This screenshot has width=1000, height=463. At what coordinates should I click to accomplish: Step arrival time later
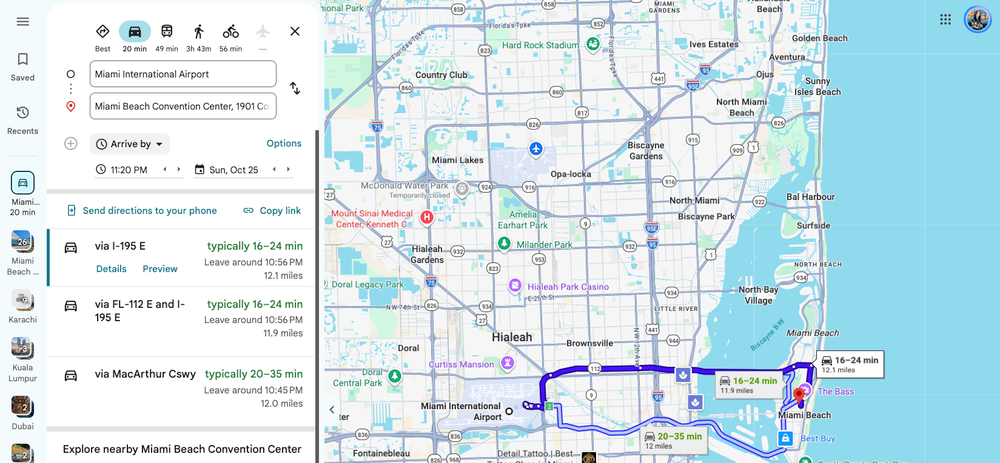[x=179, y=170]
